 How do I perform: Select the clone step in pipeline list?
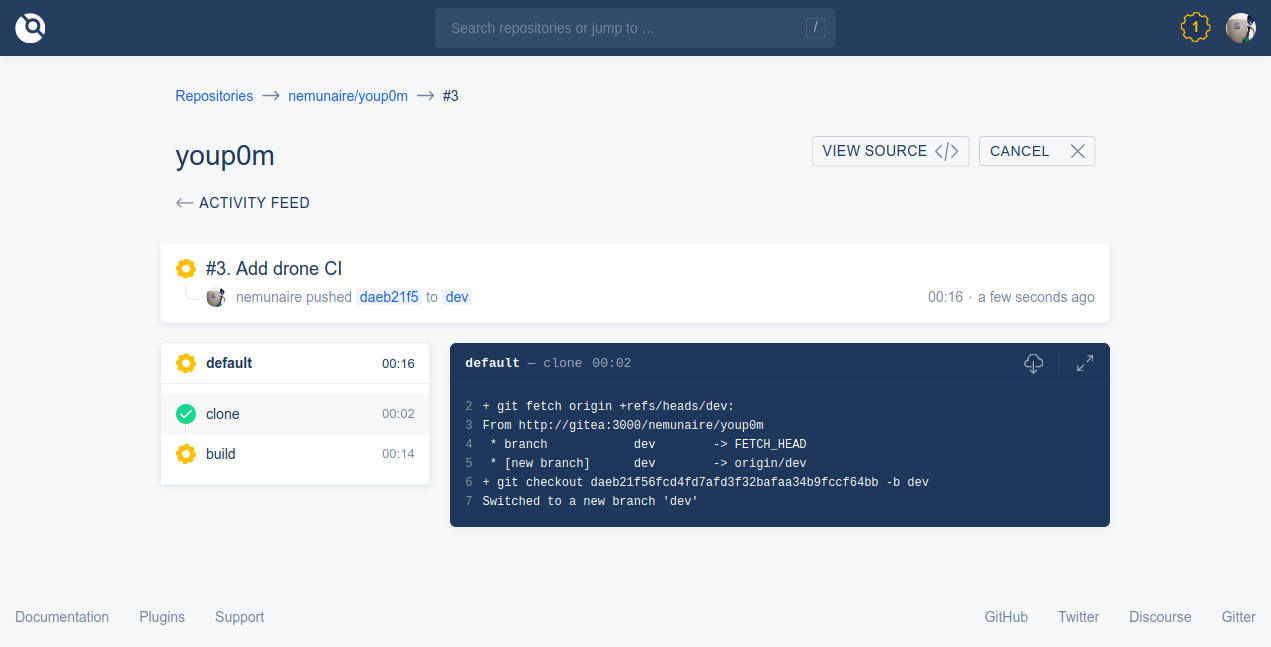click(x=295, y=414)
